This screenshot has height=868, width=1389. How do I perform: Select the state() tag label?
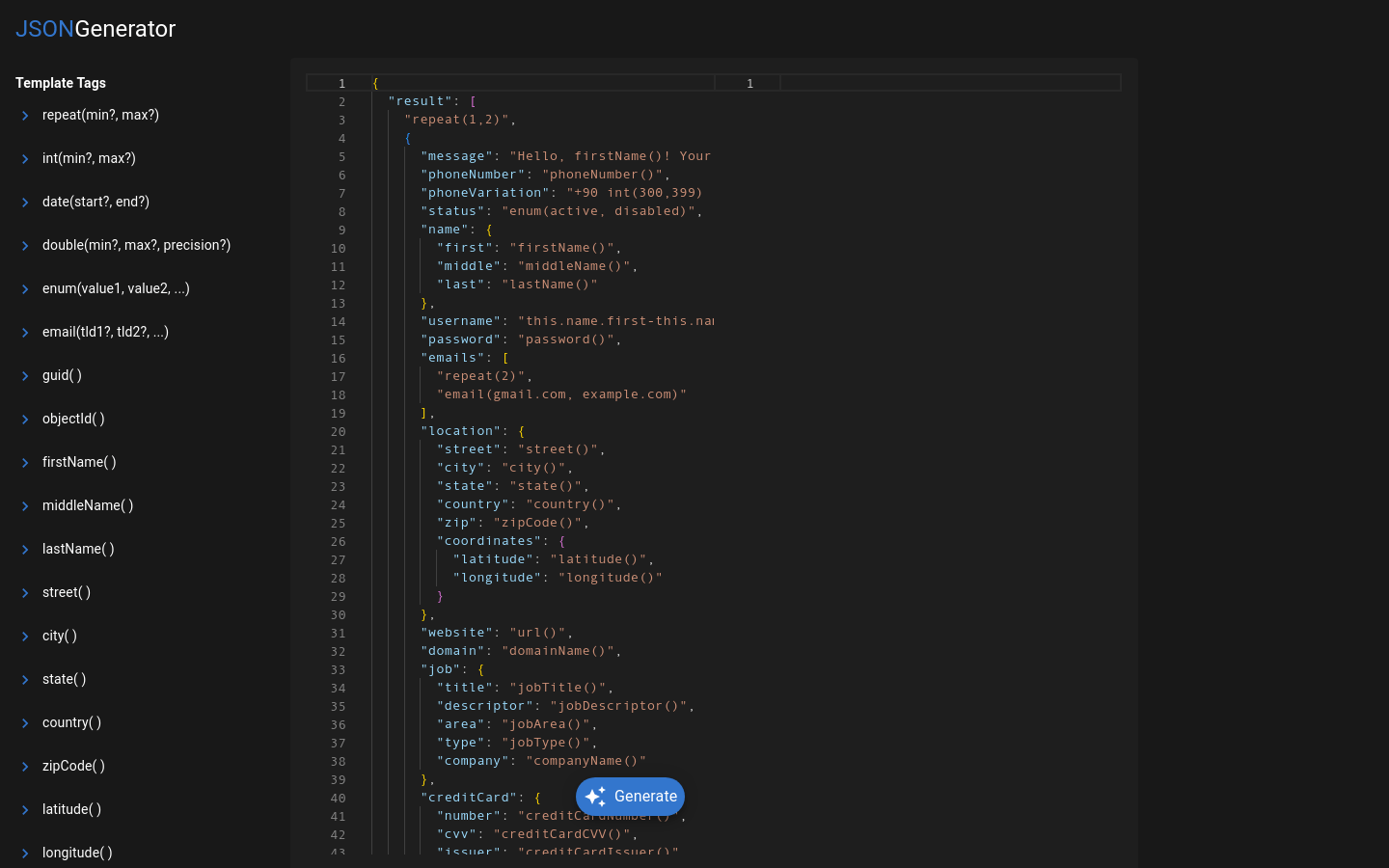65,679
